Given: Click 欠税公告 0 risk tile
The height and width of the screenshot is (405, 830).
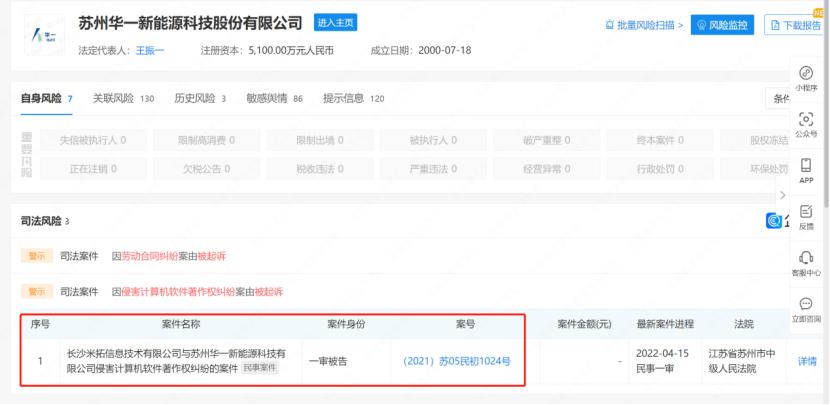Looking at the screenshot, I should 206,169.
